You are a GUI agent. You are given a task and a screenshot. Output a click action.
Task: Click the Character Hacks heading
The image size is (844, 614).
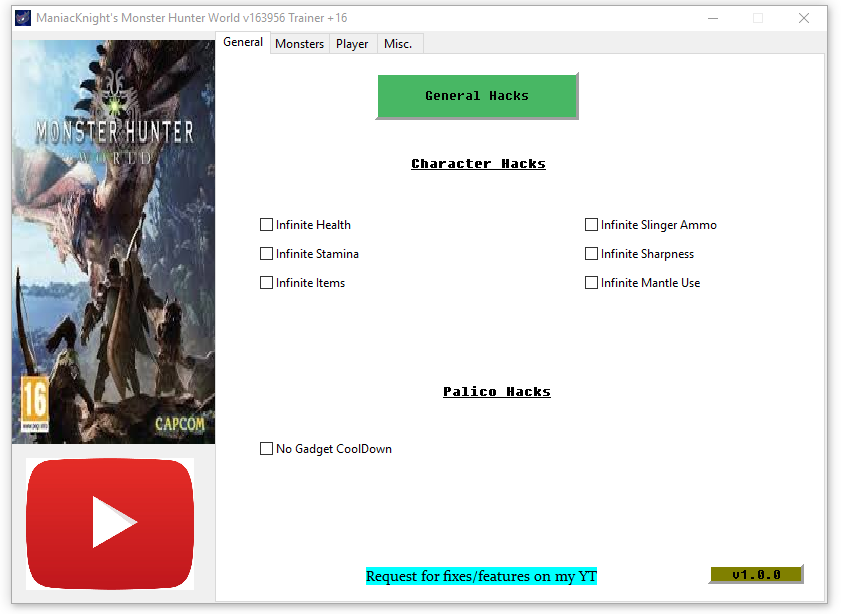pyautogui.click(x=479, y=164)
